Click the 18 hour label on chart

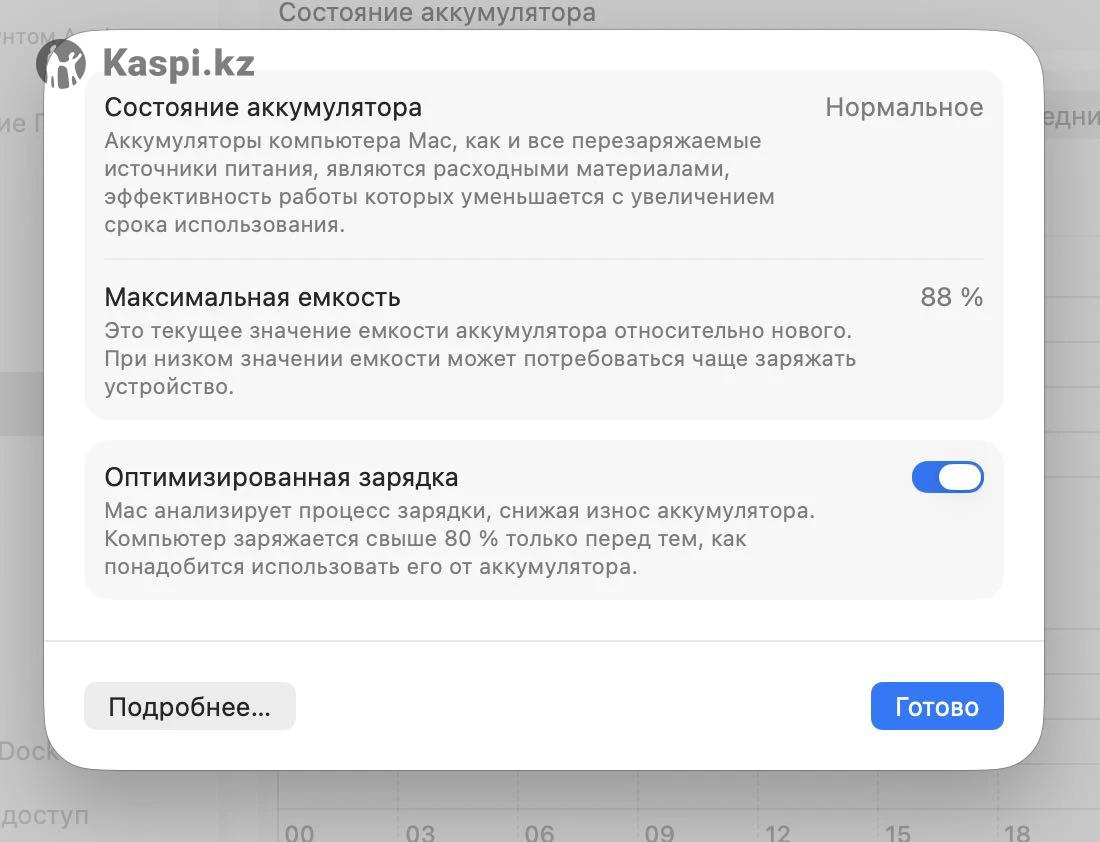[x=1016, y=833]
